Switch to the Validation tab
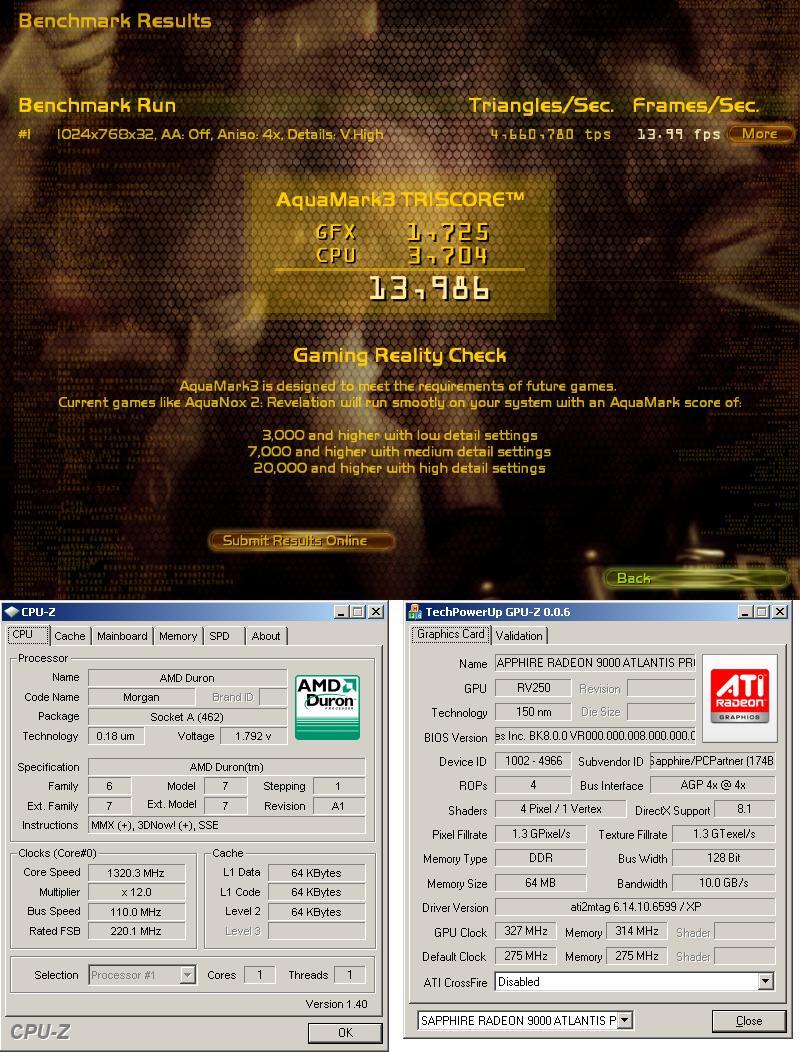Image resolution: width=800 pixels, height=1052 pixels. pyautogui.click(x=519, y=635)
